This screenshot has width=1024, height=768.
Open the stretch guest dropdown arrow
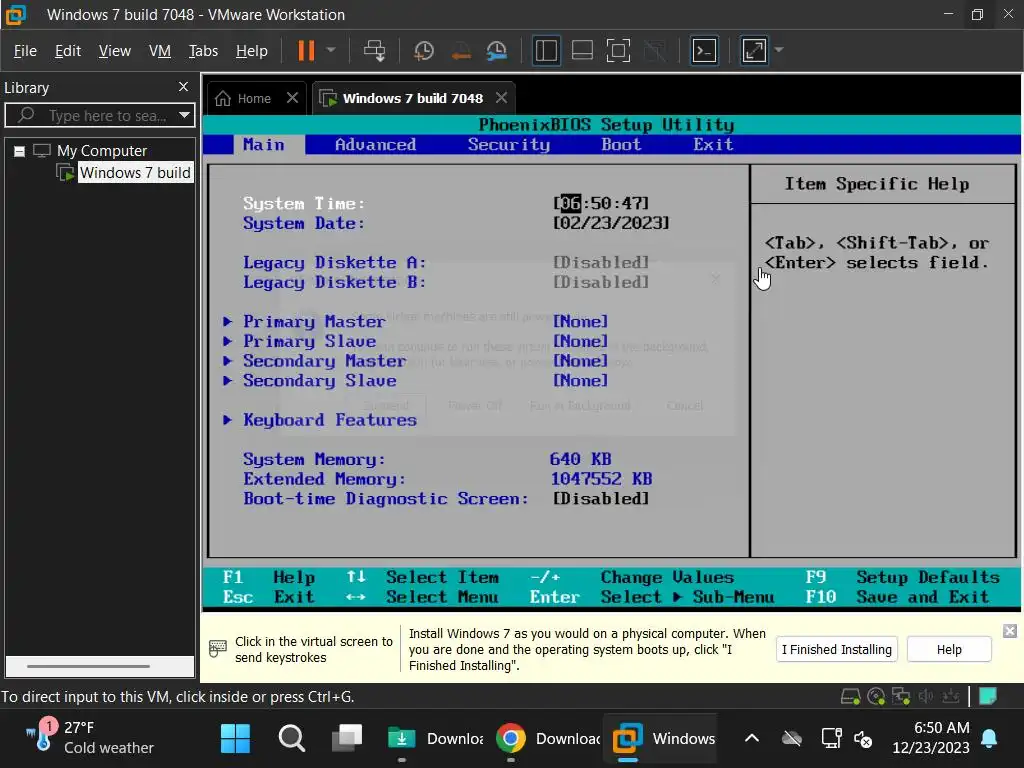click(778, 50)
